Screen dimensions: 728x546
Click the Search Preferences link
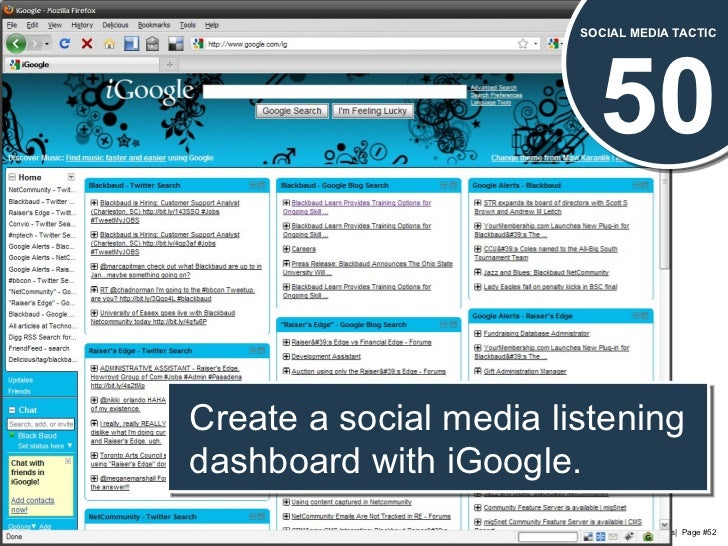coord(496,95)
